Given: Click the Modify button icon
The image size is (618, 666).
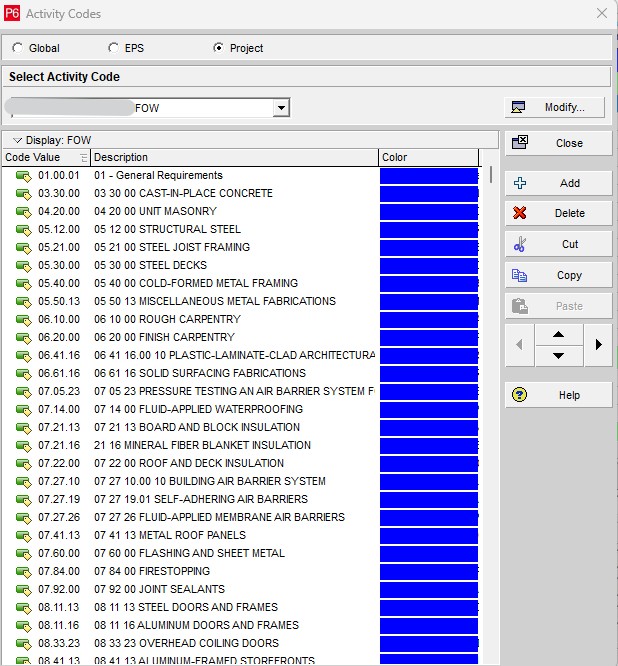Looking at the screenshot, I should coord(518,108).
